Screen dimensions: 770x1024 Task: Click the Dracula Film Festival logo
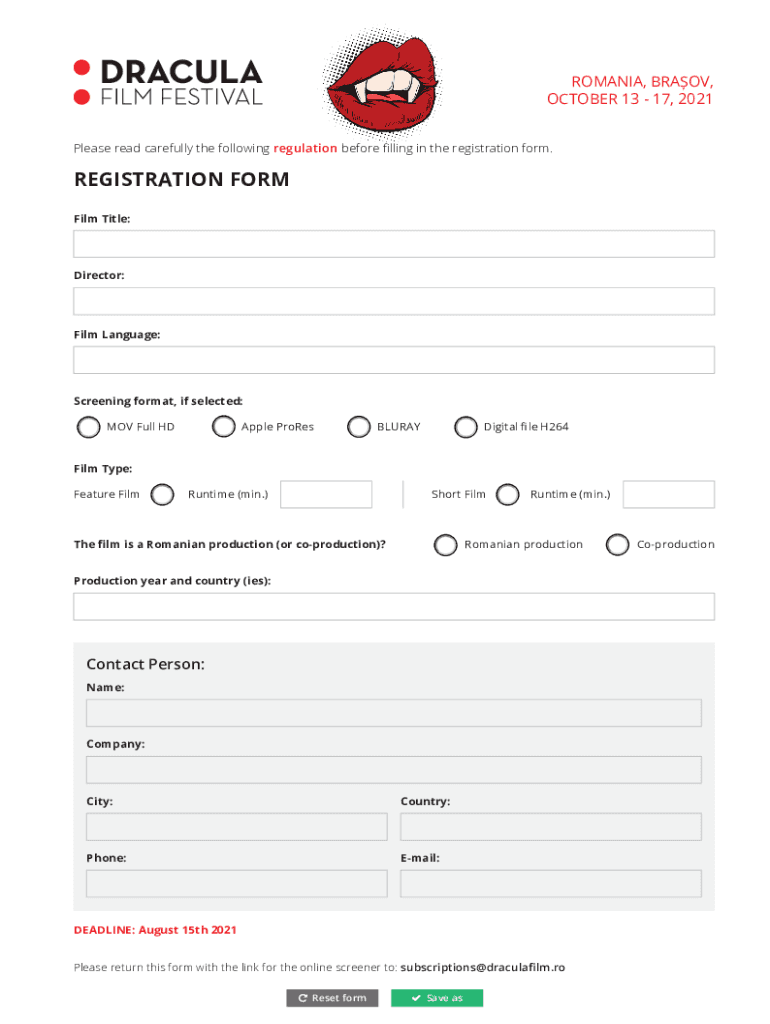tap(168, 82)
